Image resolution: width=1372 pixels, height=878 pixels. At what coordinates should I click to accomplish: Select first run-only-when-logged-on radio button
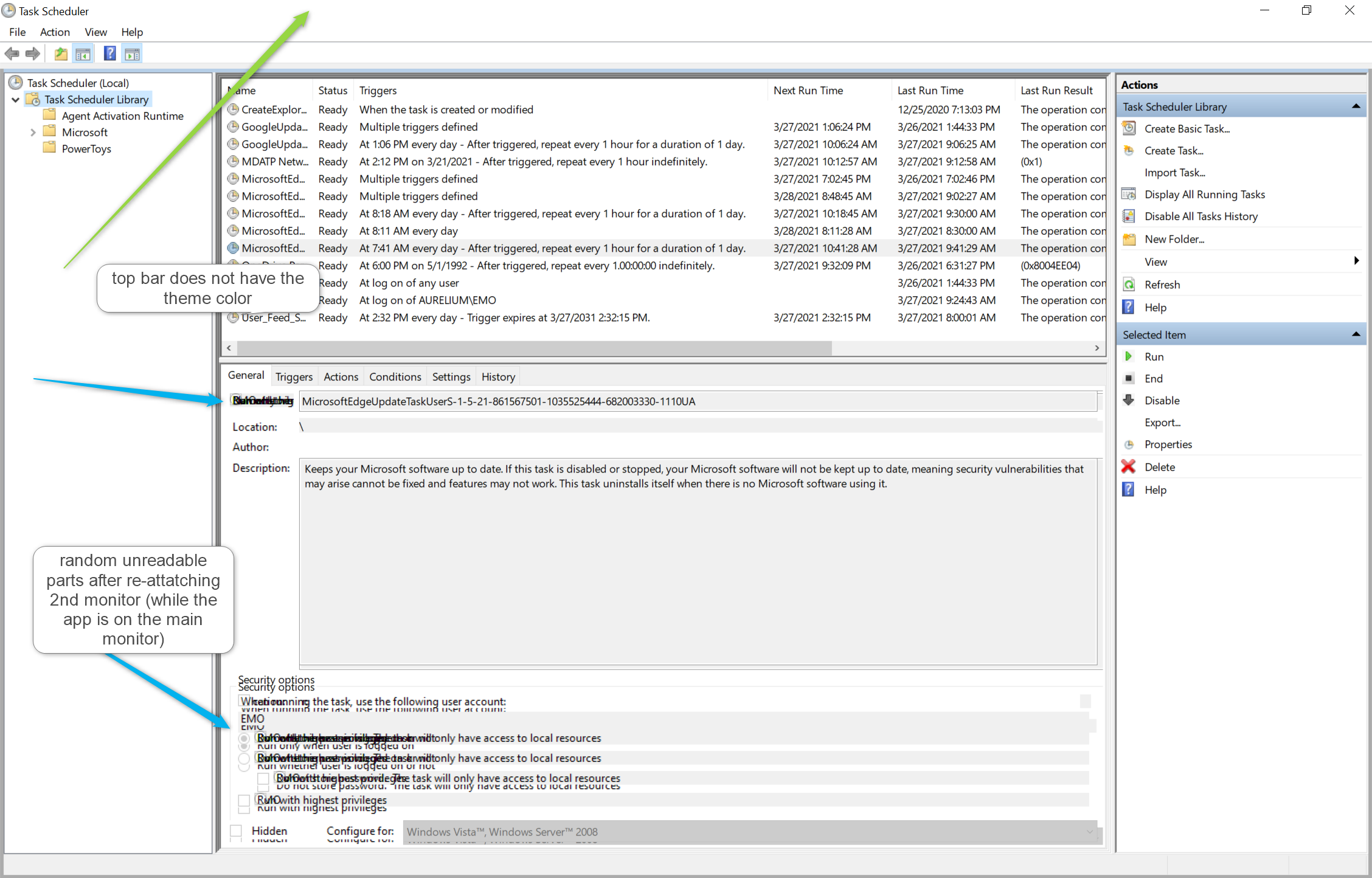pos(244,738)
